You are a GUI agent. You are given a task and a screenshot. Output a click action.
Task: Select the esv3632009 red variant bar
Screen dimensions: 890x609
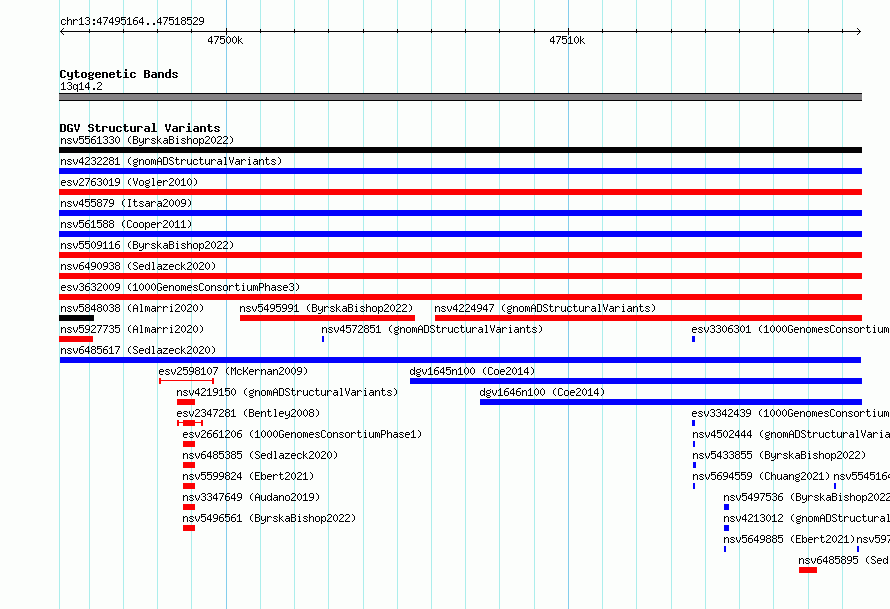(x=460, y=297)
